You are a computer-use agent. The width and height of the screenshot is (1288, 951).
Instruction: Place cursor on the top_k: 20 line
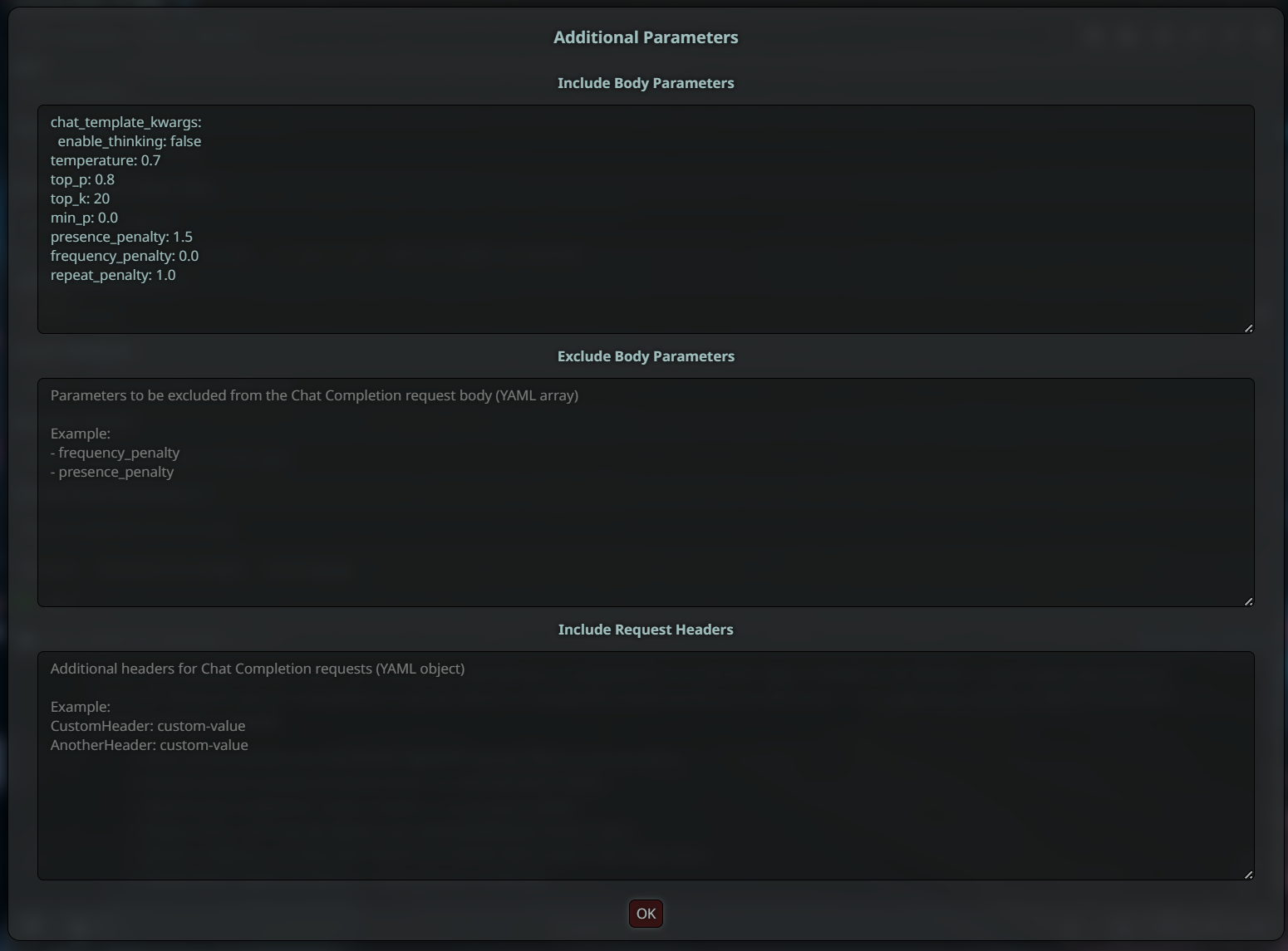tap(80, 199)
